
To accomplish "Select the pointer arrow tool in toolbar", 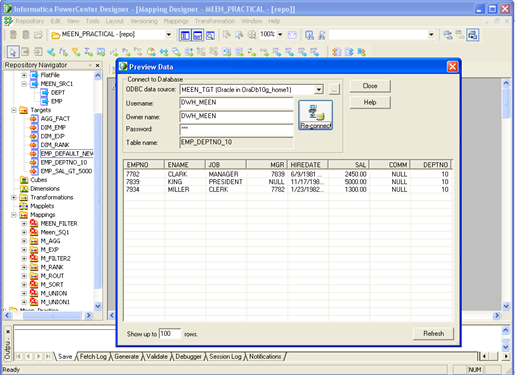I will tap(13, 52).
